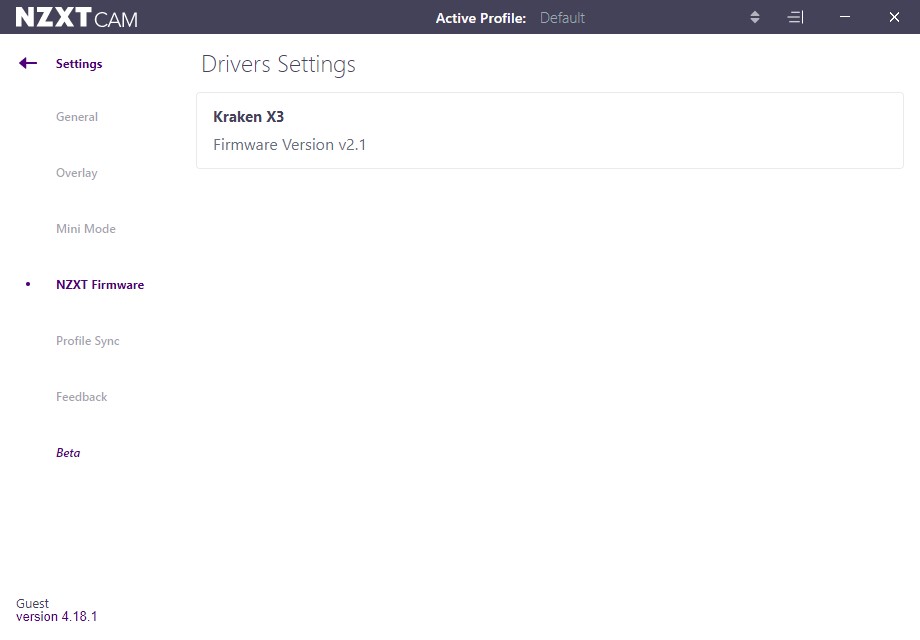Switch to mini mode panel icon
The height and width of the screenshot is (640, 920).
795,18
